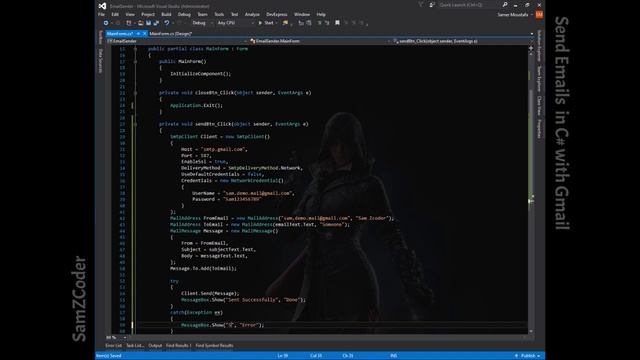Open the Edit menu
Viewport: 640px width, 360px height.
[x=115, y=14]
